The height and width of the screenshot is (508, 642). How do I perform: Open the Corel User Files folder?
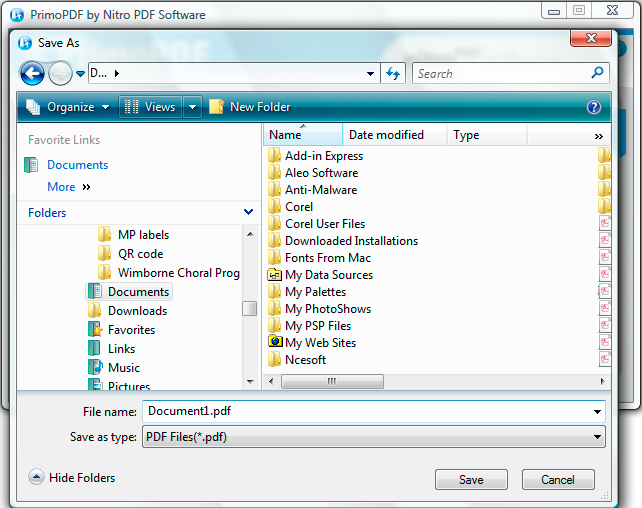(x=325, y=224)
